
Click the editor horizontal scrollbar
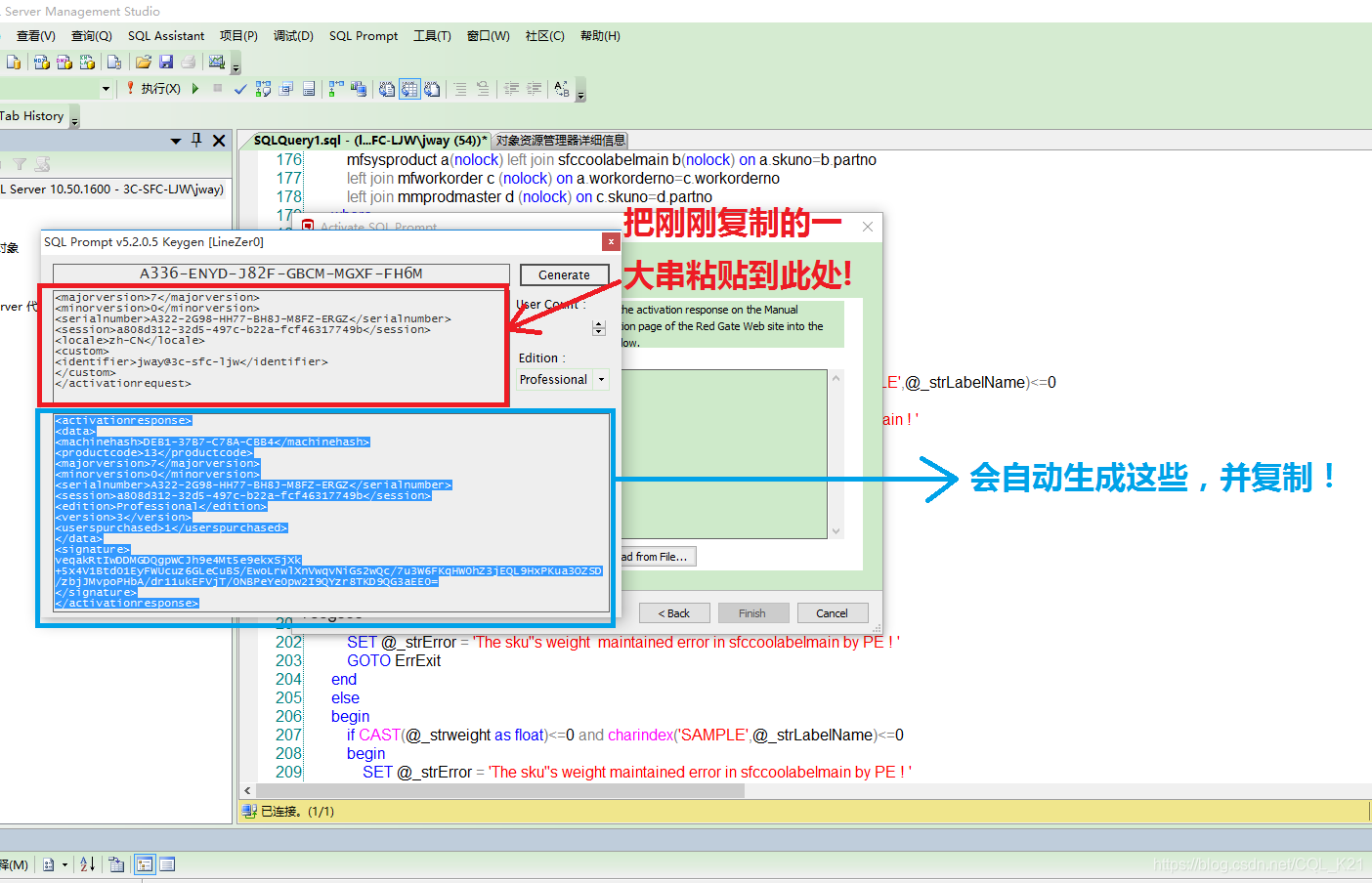tap(498, 790)
